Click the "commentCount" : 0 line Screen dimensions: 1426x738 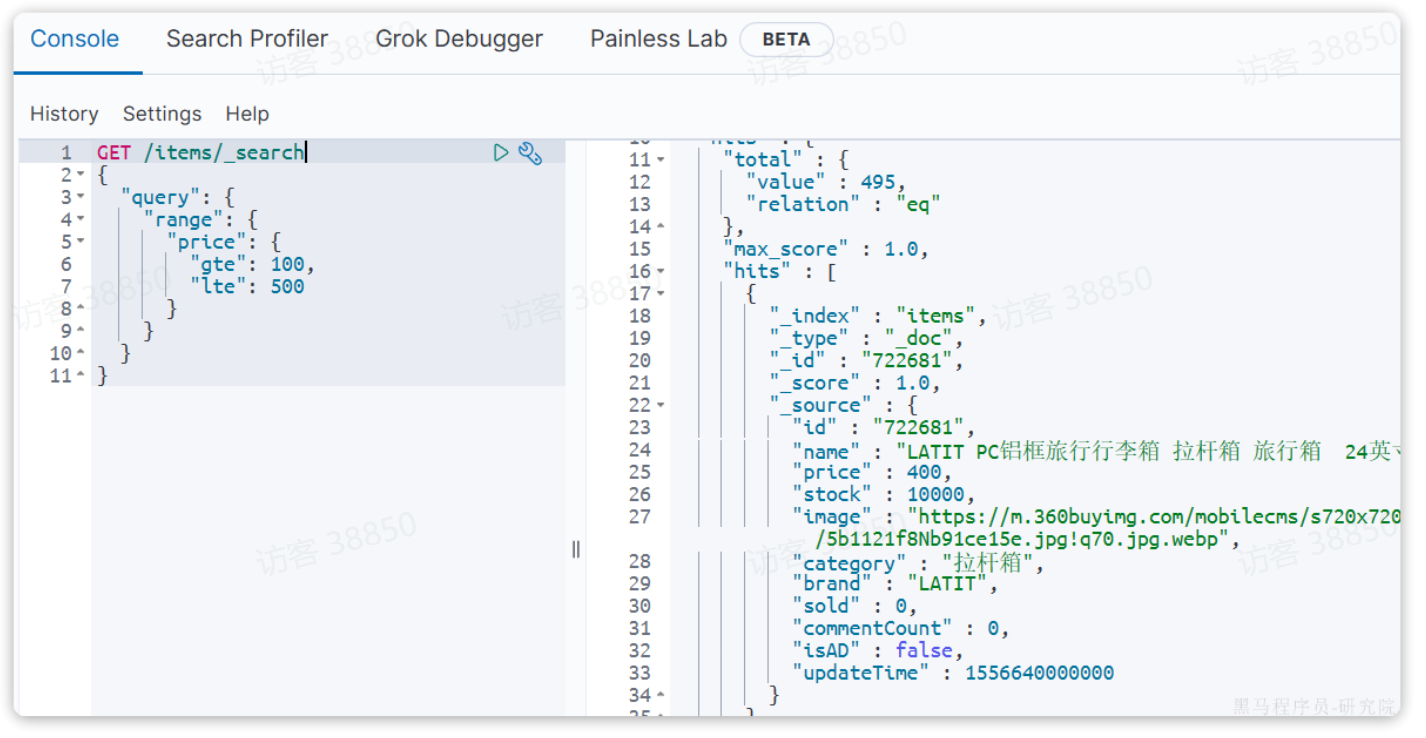point(901,628)
